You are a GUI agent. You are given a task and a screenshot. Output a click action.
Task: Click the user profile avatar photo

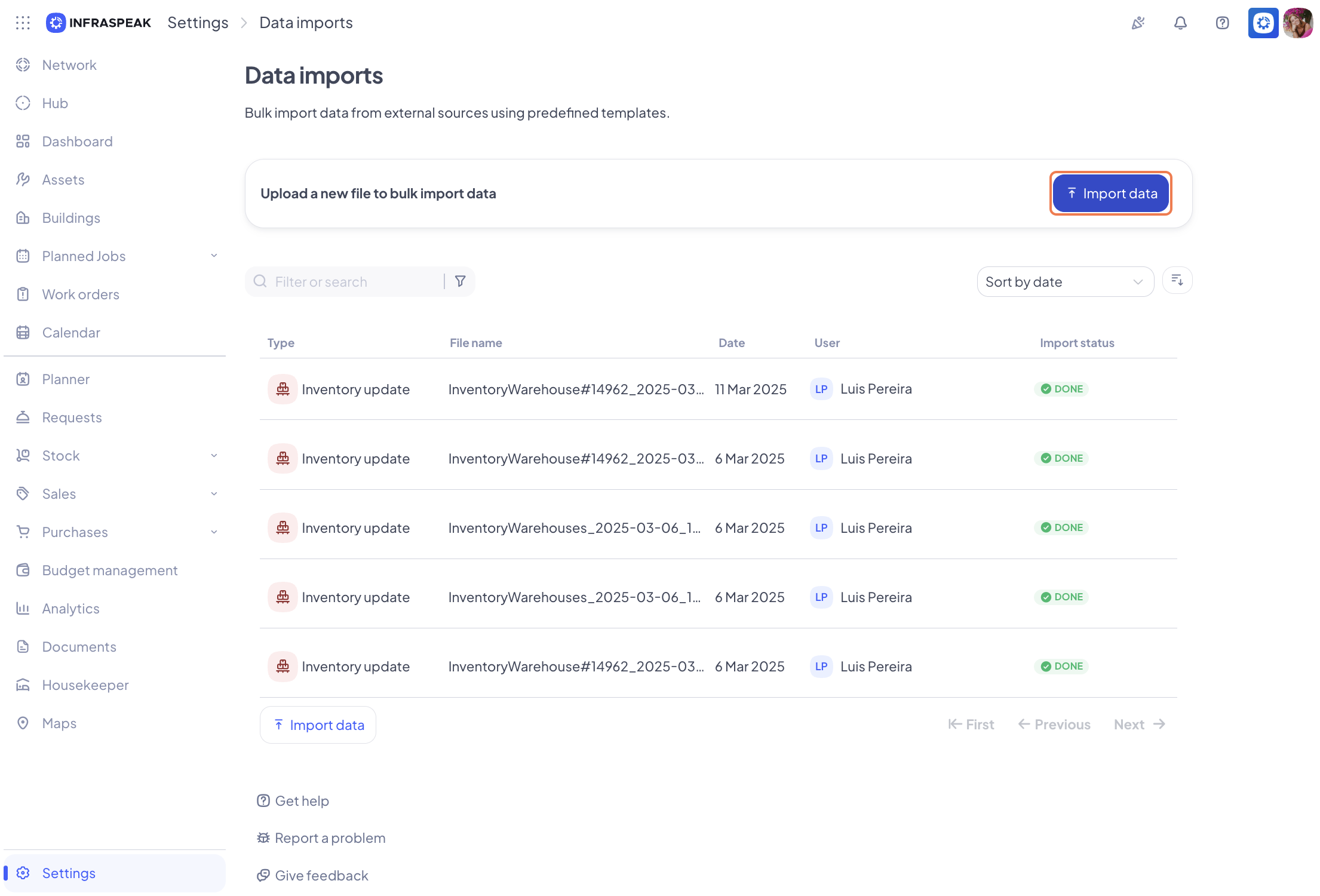pyautogui.click(x=1298, y=23)
